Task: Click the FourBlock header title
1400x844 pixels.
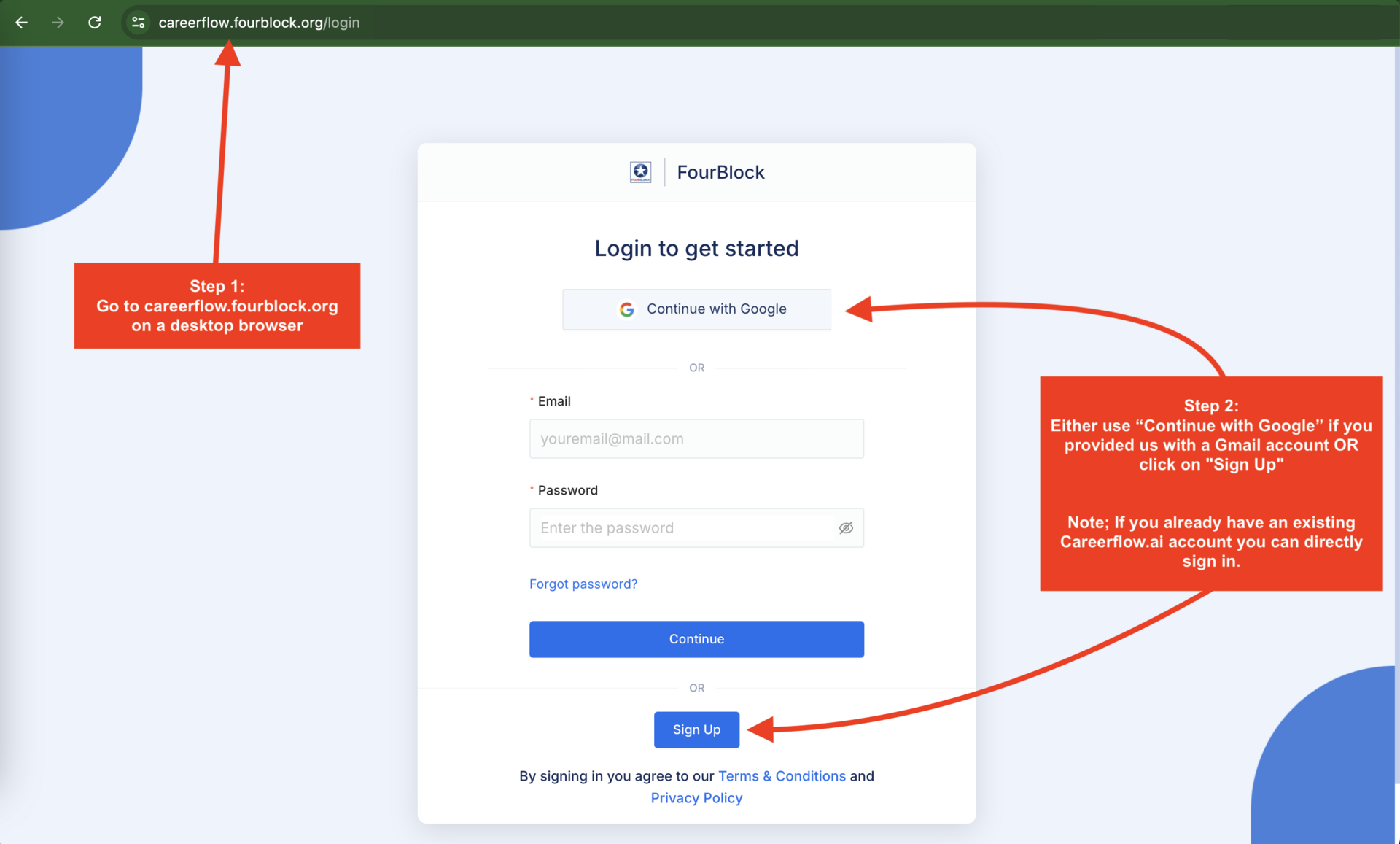Action: pos(720,172)
